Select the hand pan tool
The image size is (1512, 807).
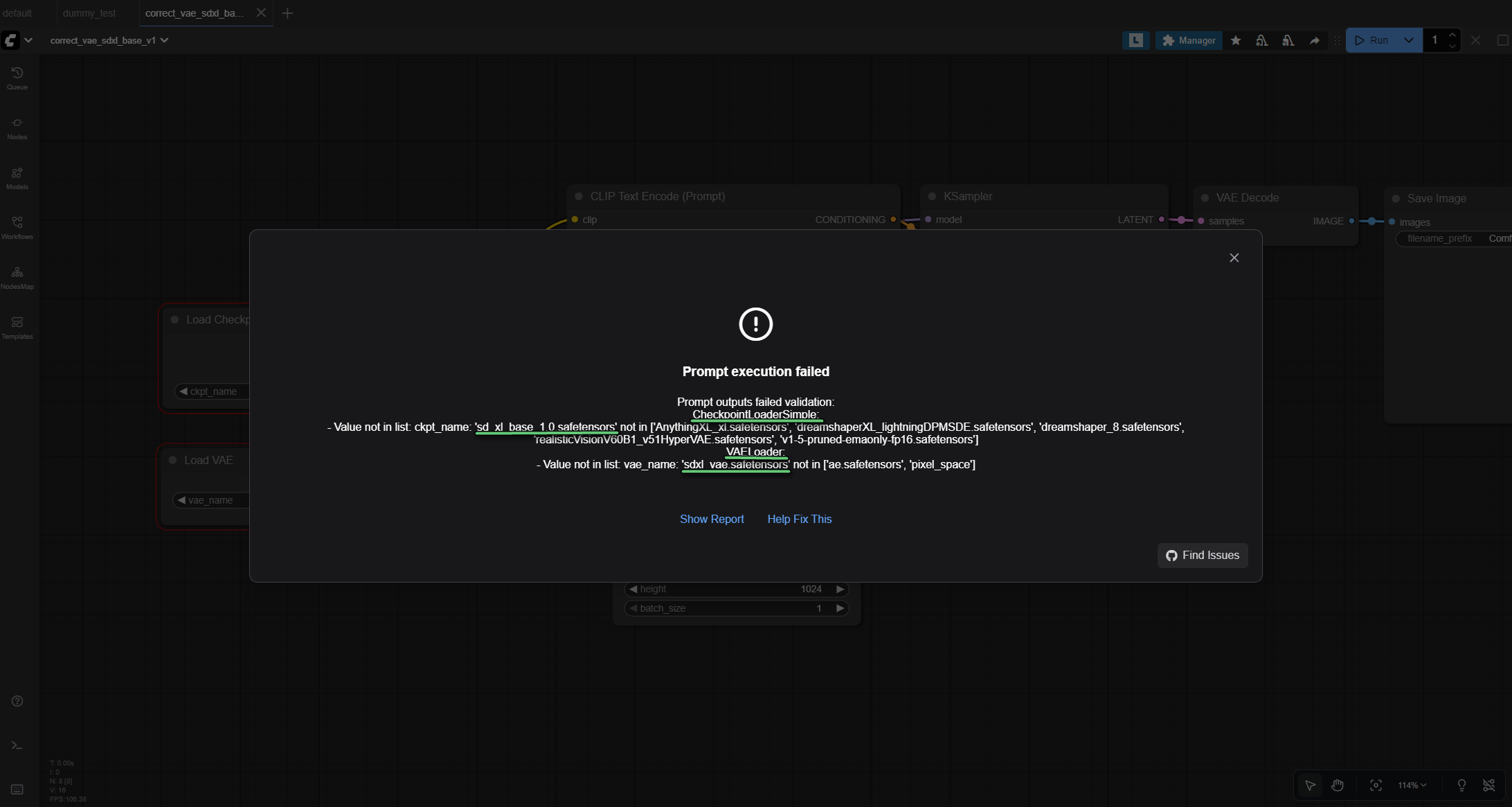tap(1338, 785)
